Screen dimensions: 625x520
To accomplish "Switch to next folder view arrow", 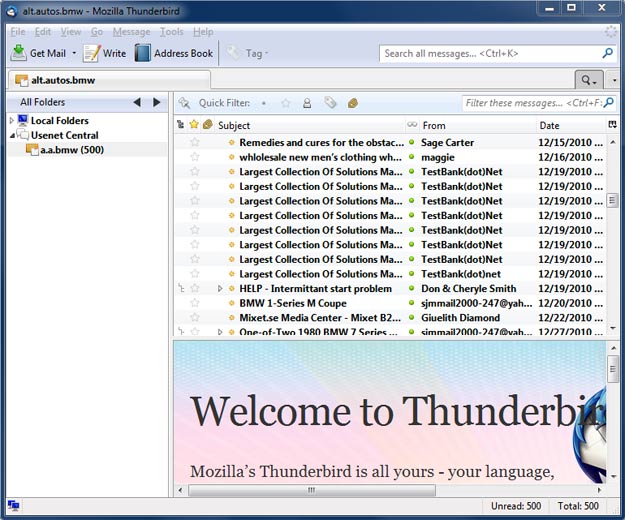I will tap(157, 102).
